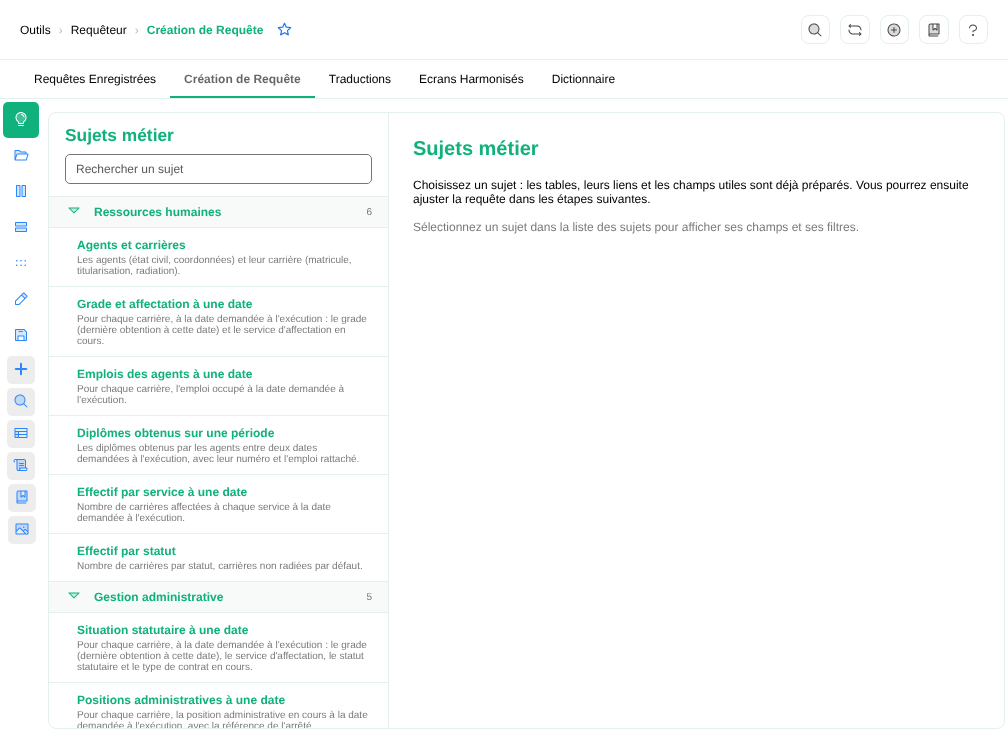The image size is (1008, 740).
Task: Go to the Ecrans Harmonisés tab
Action: tap(471, 79)
